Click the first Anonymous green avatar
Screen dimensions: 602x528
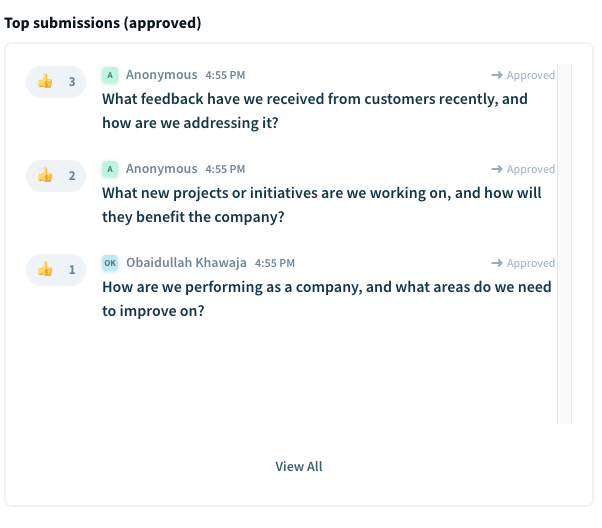[x=110, y=75]
